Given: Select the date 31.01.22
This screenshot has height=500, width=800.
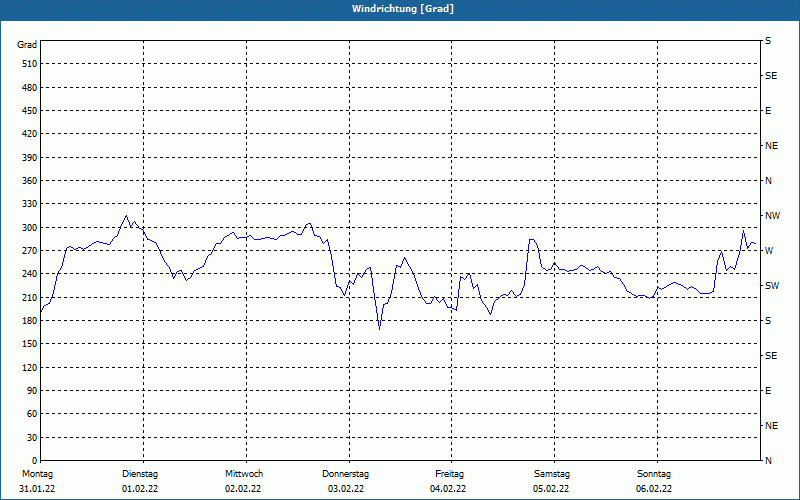Looking at the screenshot, I should point(37,489).
